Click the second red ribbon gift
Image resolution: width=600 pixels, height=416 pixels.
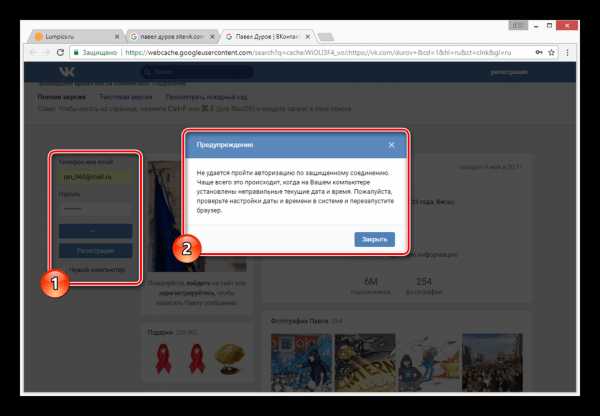197,358
